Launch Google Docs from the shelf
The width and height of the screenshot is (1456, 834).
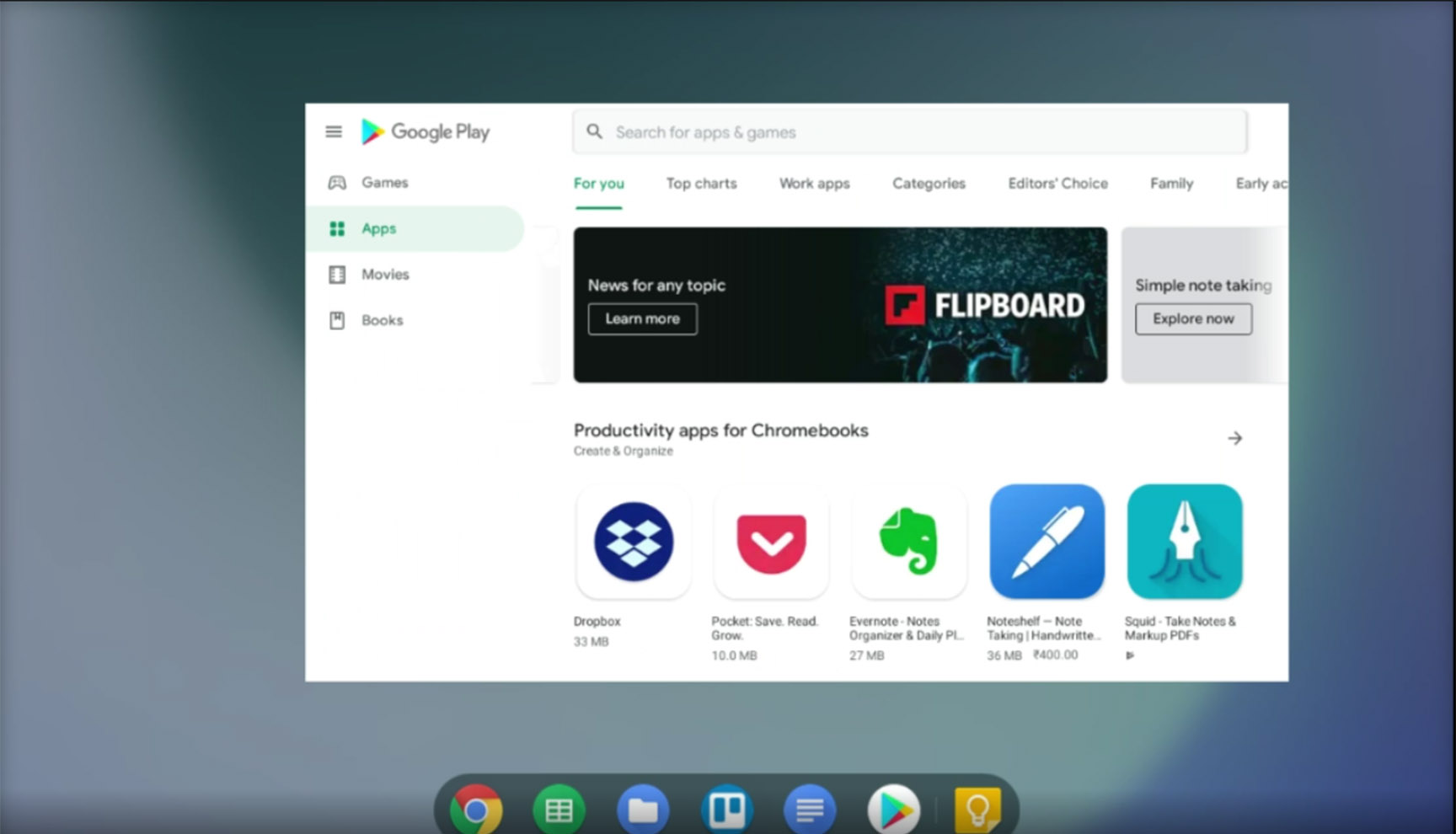(810, 810)
